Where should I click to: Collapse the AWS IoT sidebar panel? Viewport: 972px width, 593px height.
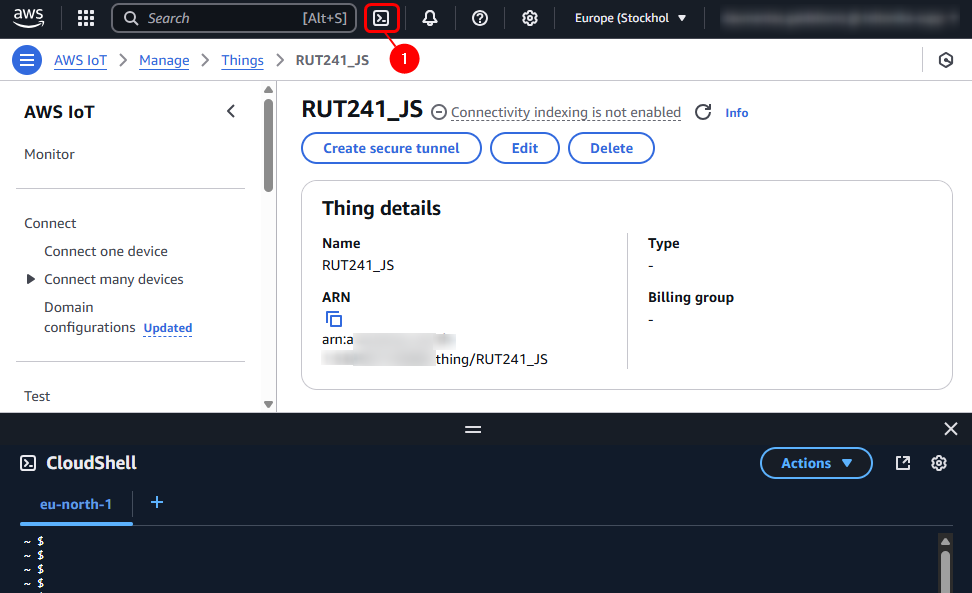(231, 111)
